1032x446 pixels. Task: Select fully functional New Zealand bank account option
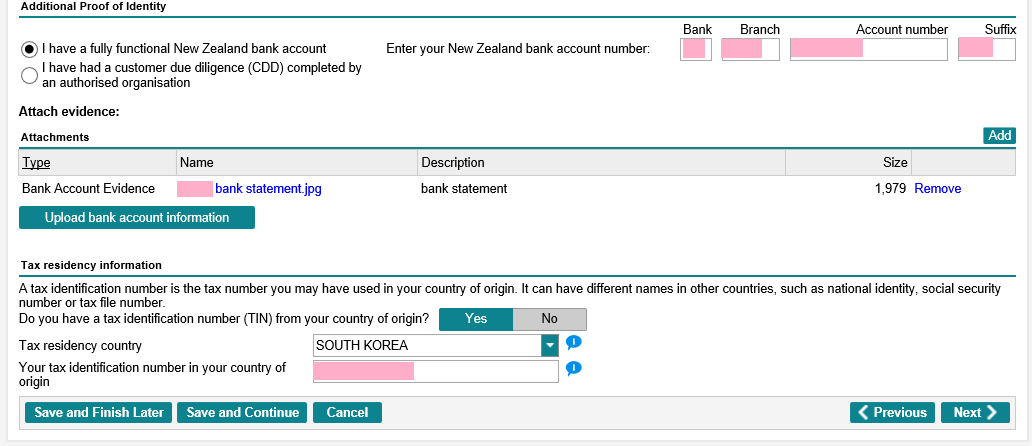coord(30,49)
